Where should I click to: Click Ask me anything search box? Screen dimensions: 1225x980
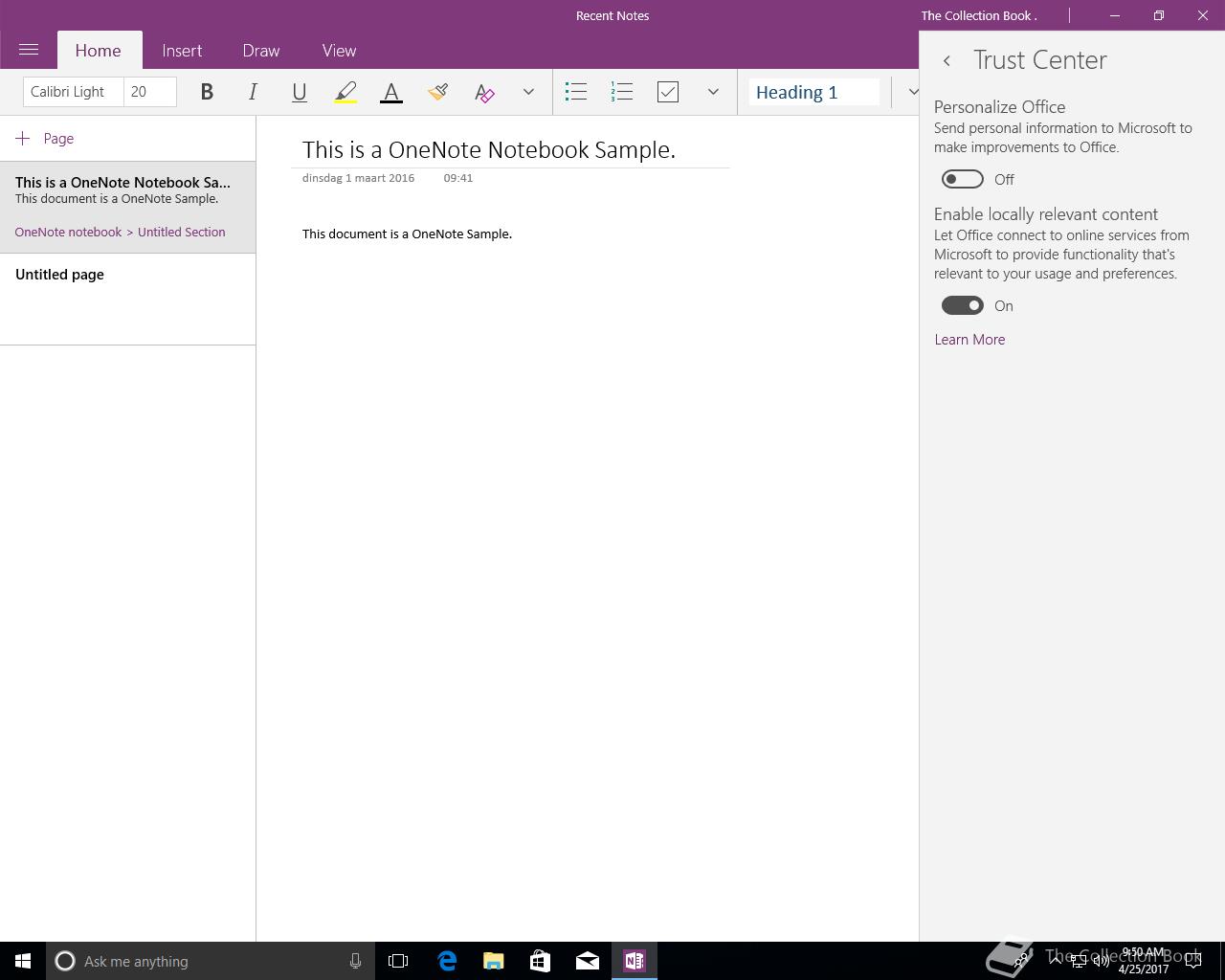211,961
